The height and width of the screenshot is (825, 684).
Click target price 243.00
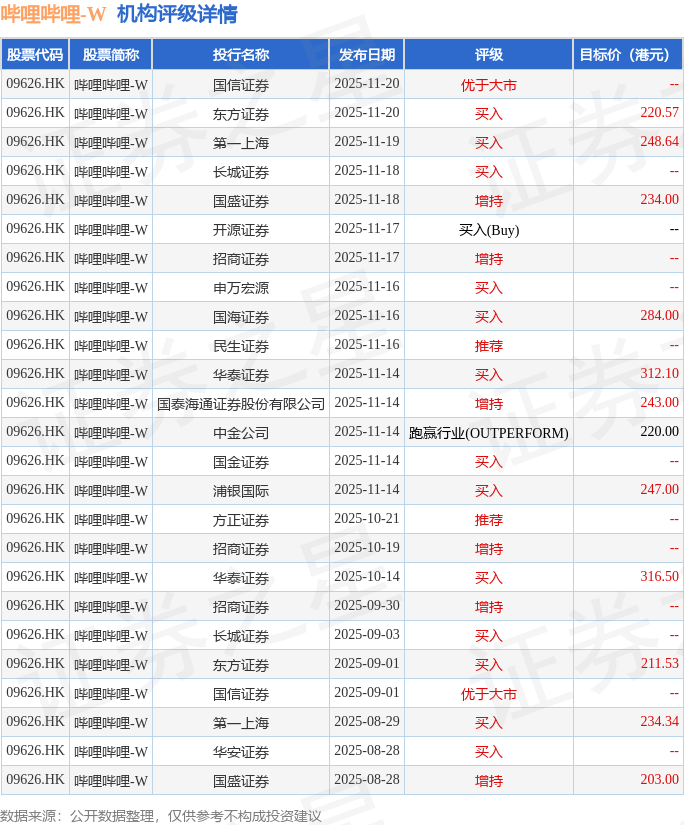click(x=659, y=403)
